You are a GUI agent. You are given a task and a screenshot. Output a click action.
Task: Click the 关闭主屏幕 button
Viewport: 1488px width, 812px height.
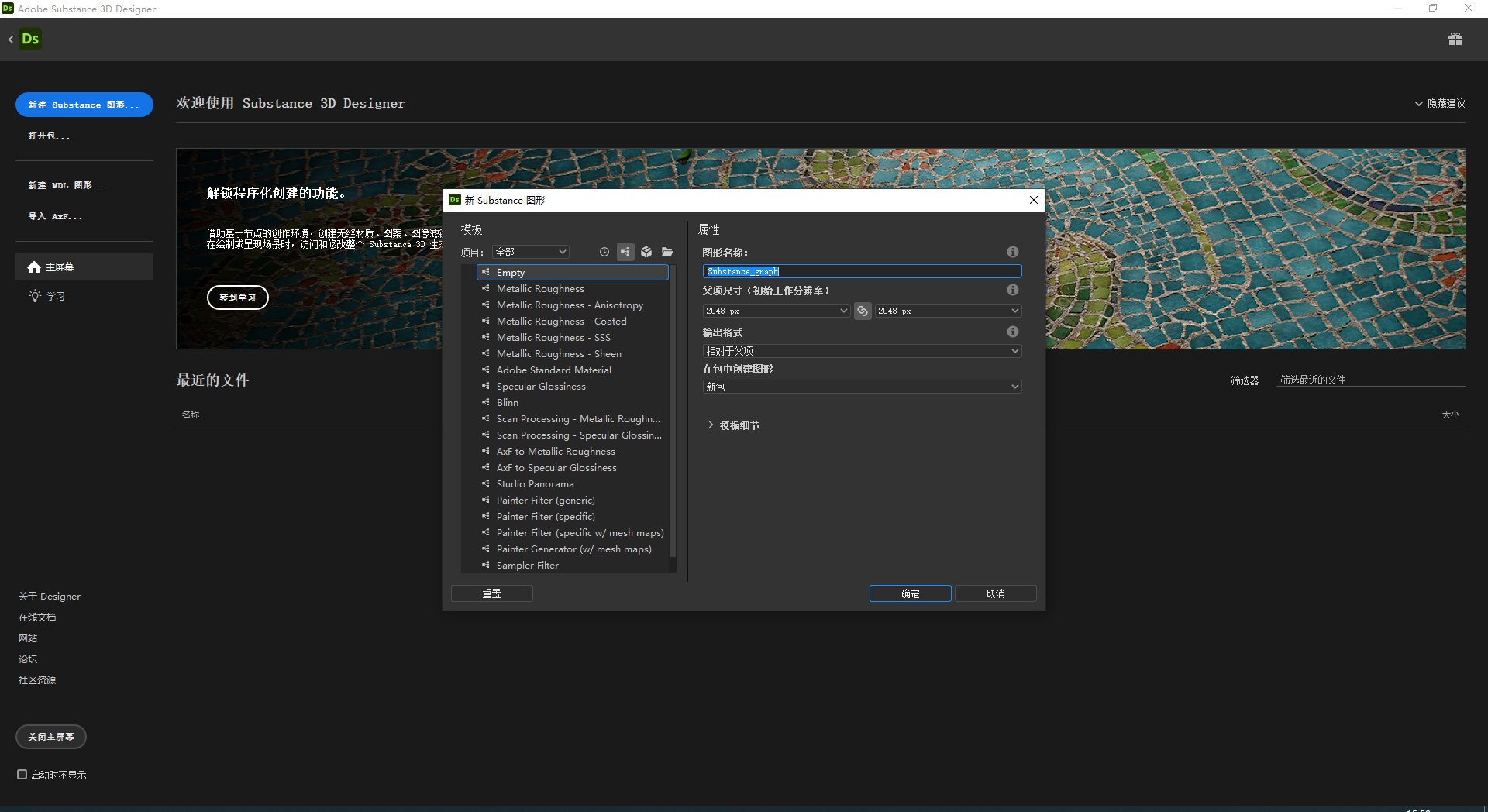pyautogui.click(x=51, y=737)
